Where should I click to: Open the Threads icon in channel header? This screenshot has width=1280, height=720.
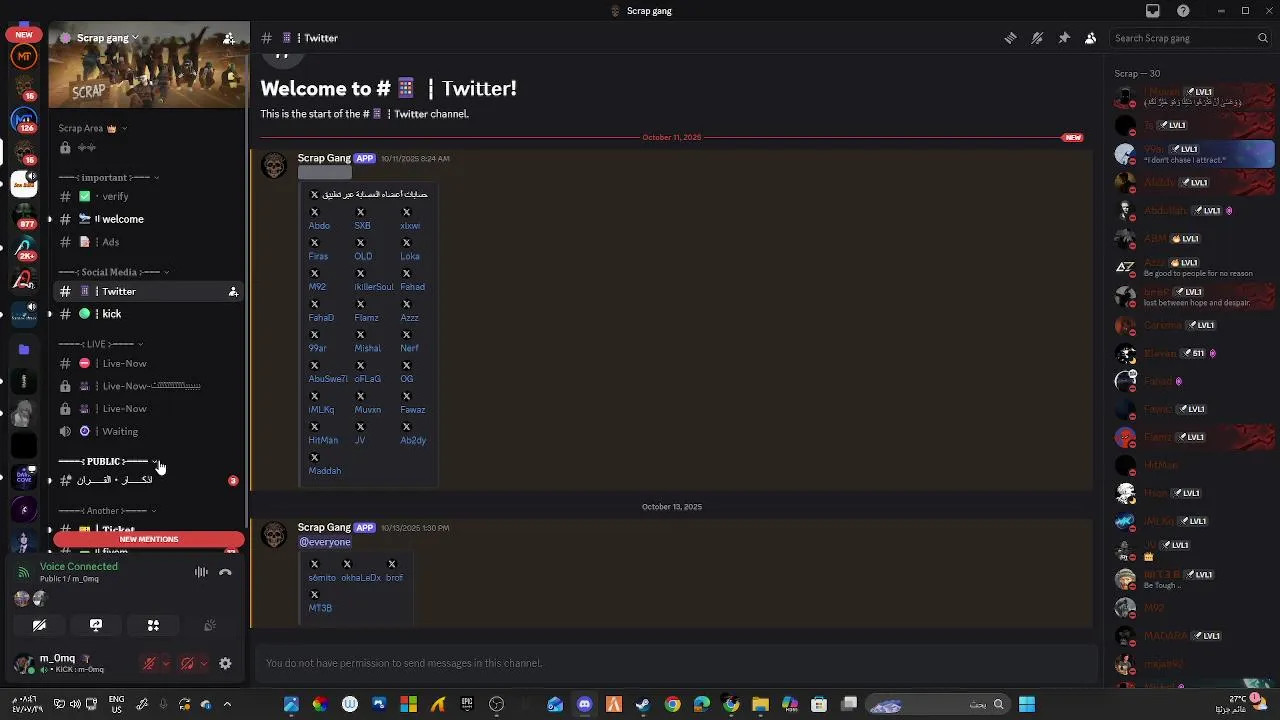(1010, 38)
